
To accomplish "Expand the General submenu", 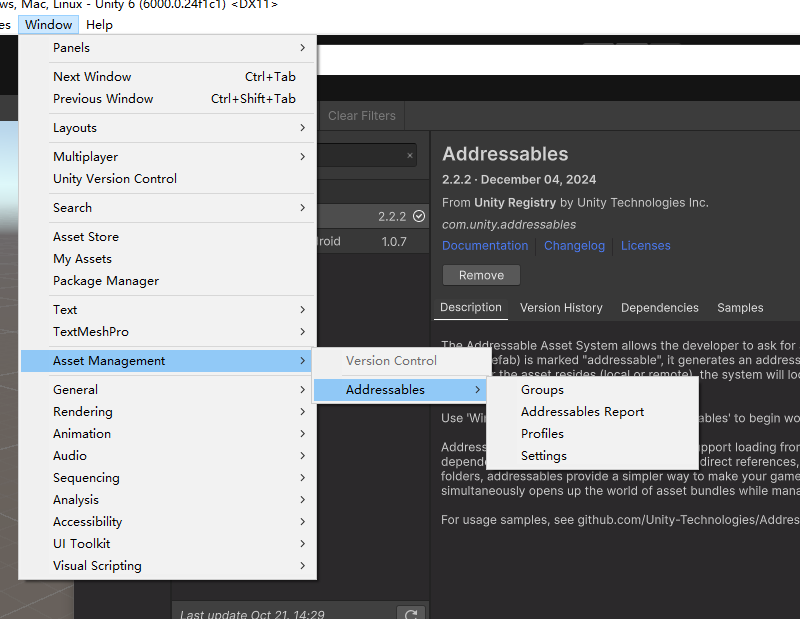I will (167, 390).
